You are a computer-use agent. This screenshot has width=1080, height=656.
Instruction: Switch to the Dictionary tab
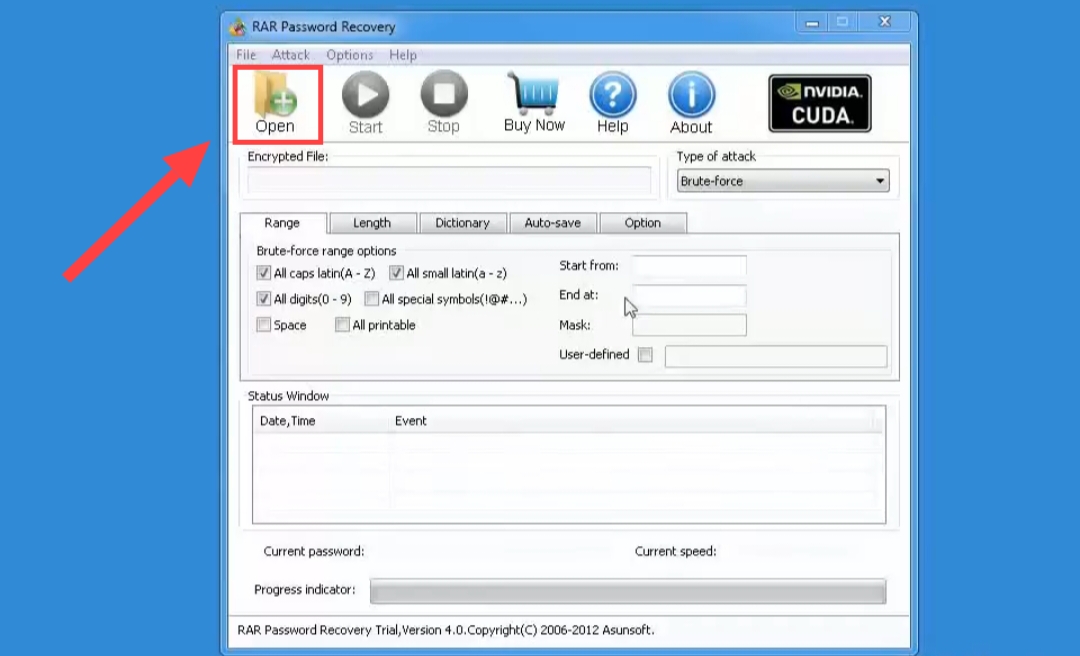click(x=463, y=223)
